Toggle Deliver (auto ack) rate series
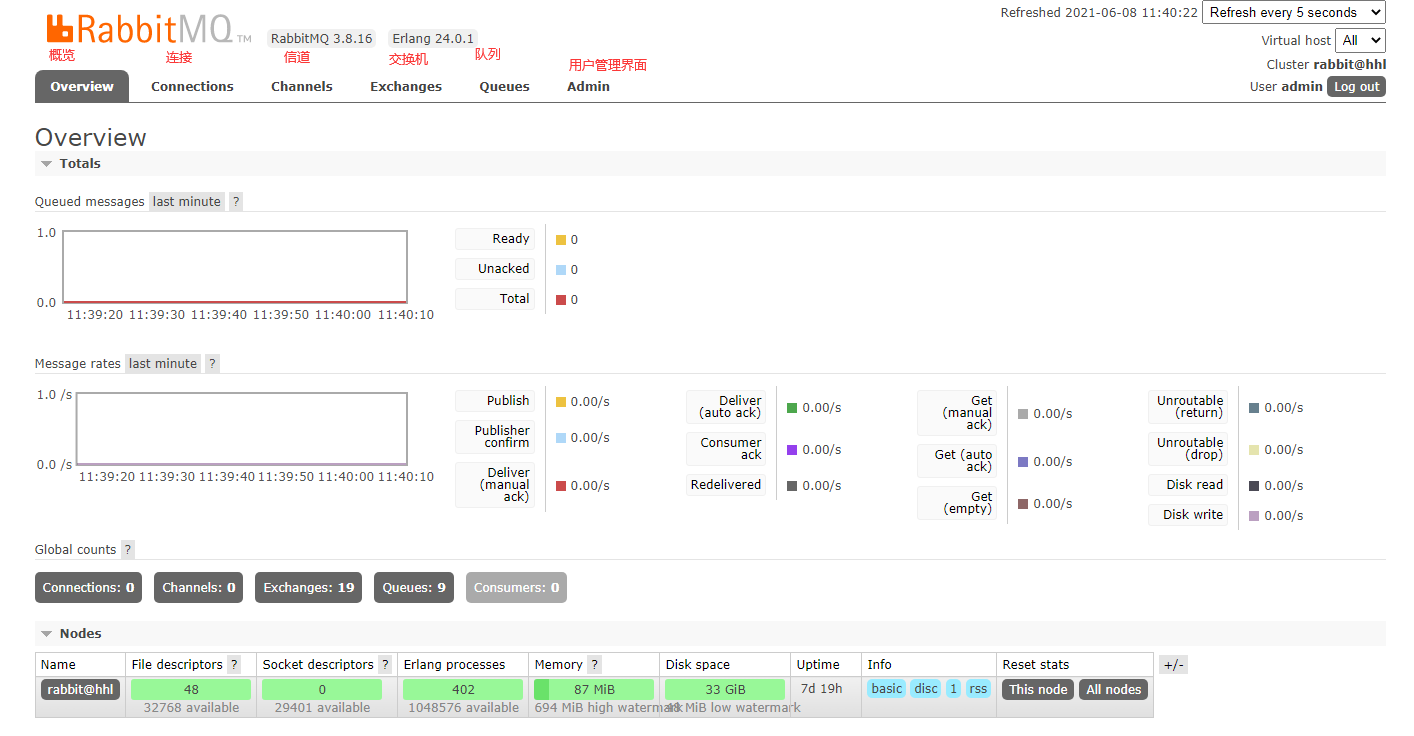The image size is (1414, 736). click(726, 407)
